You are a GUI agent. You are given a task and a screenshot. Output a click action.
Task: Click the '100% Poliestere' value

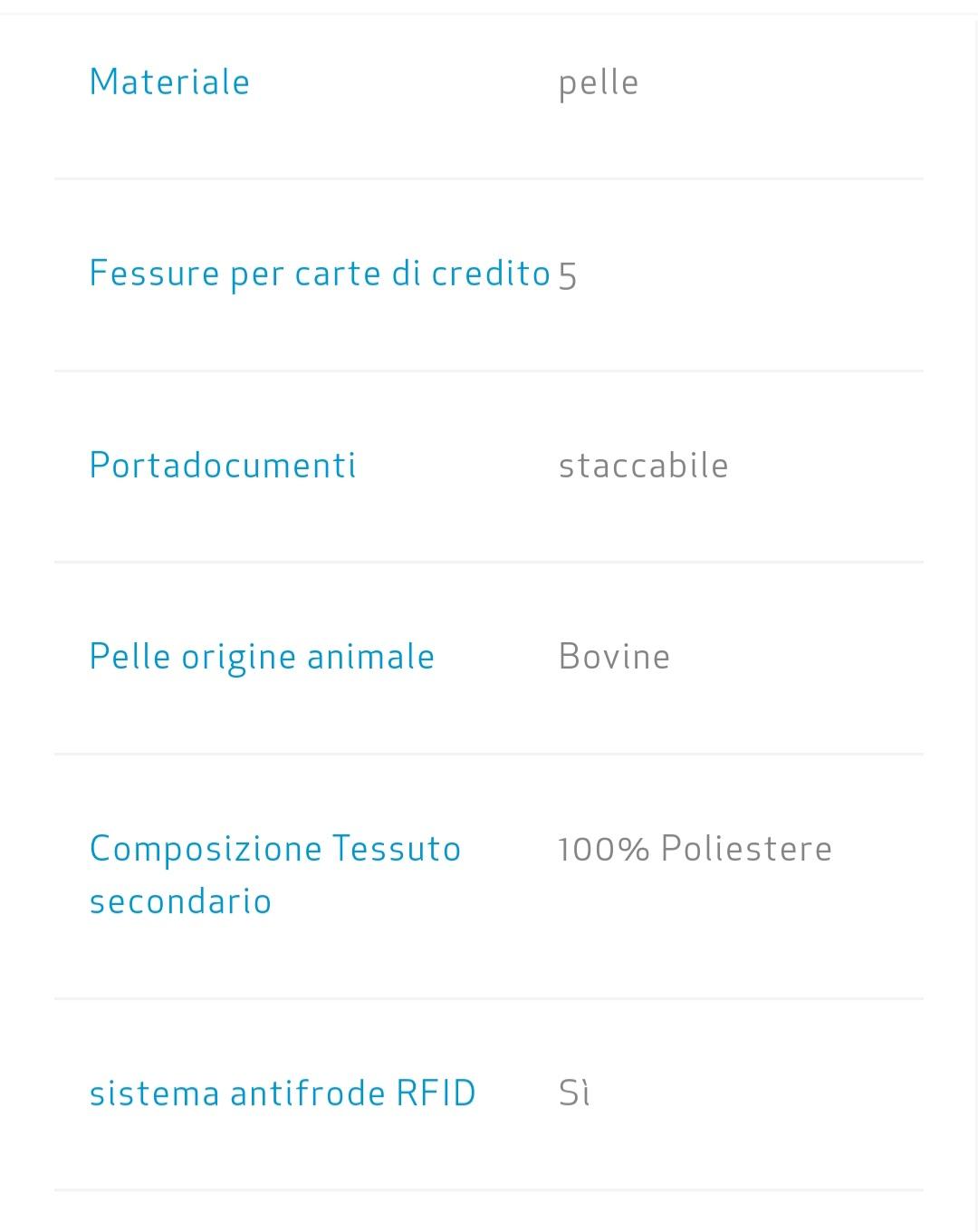695,849
